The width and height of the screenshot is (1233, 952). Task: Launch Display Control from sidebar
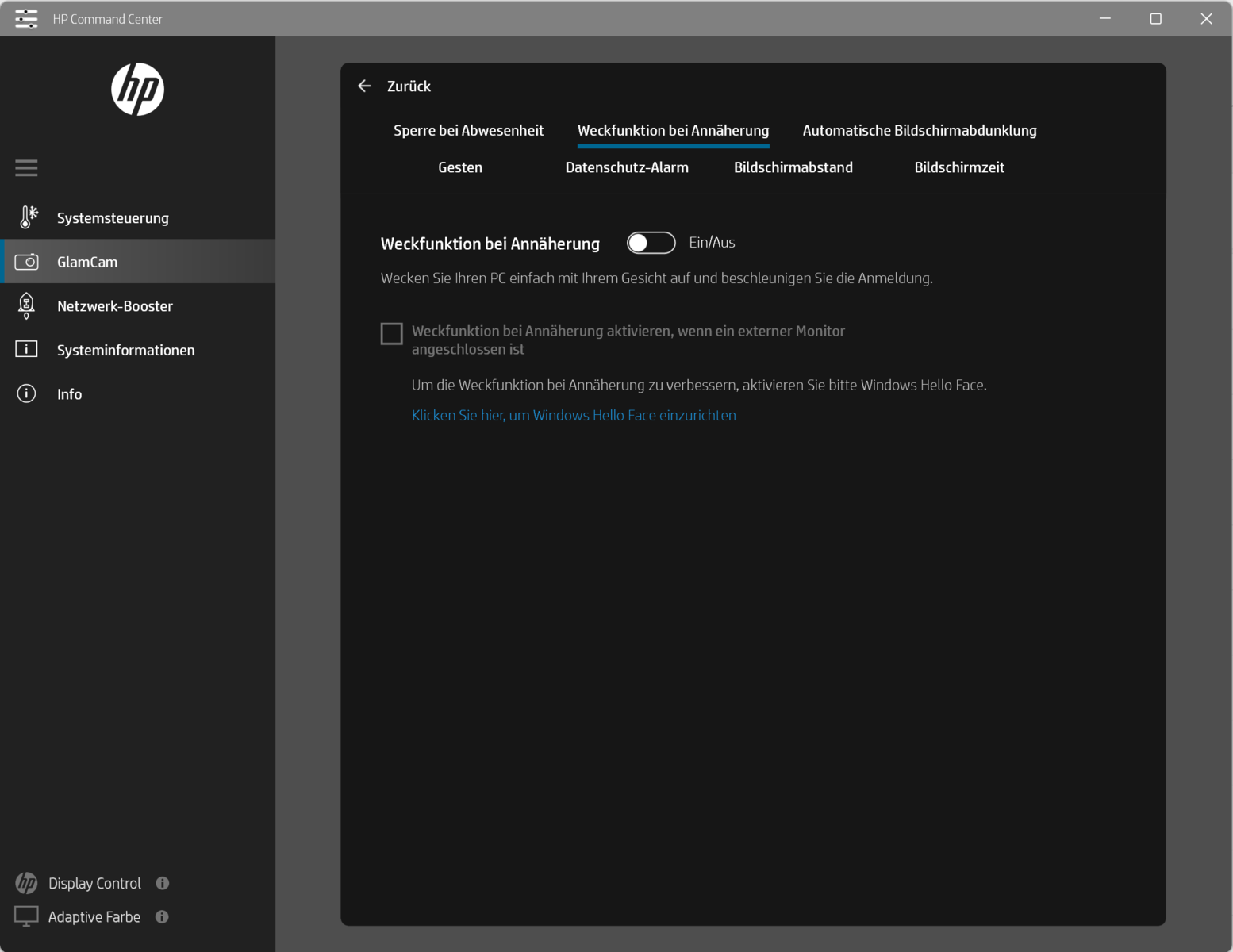[x=94, y=883]
